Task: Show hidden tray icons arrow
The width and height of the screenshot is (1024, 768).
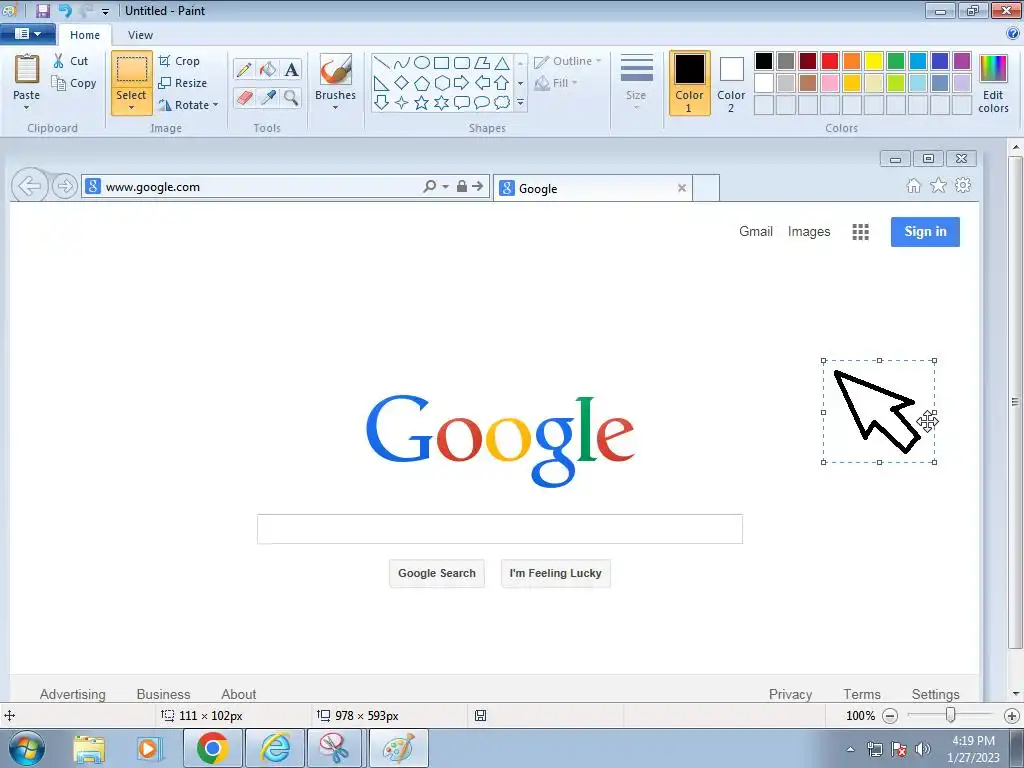Action: click(x=850, y=749)
